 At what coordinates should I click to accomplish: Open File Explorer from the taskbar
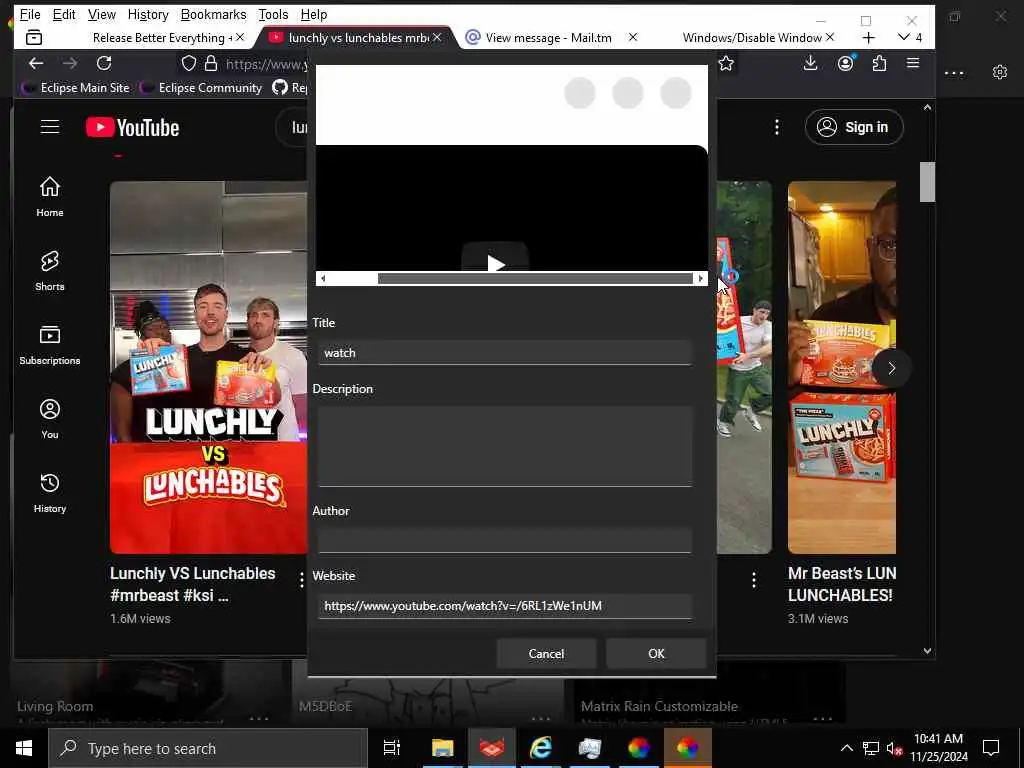click(442, 748)
